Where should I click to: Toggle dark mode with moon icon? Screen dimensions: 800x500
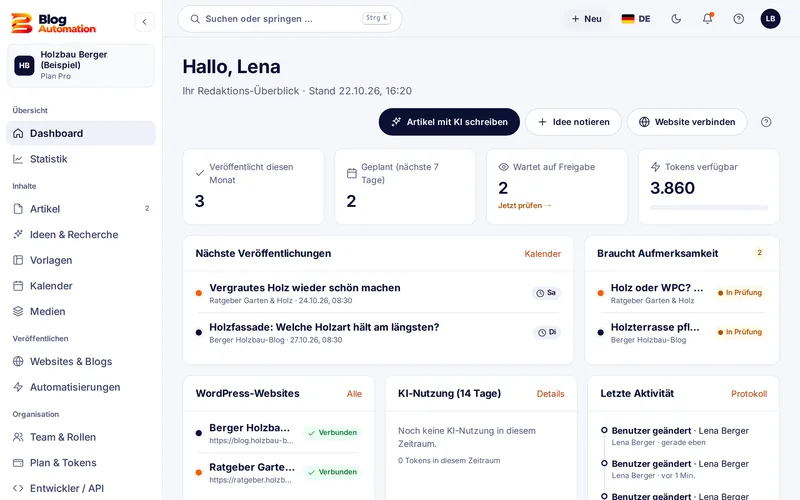coord(676,19)
